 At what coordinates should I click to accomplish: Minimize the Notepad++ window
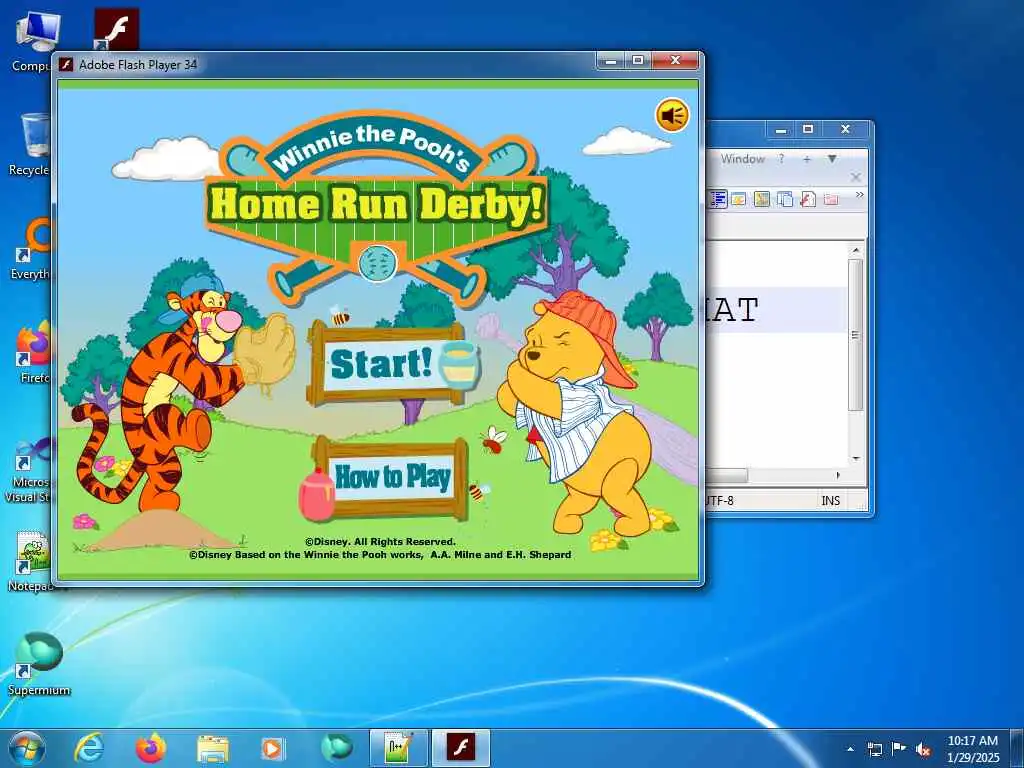pyautogui.click(x=780, y=129)
